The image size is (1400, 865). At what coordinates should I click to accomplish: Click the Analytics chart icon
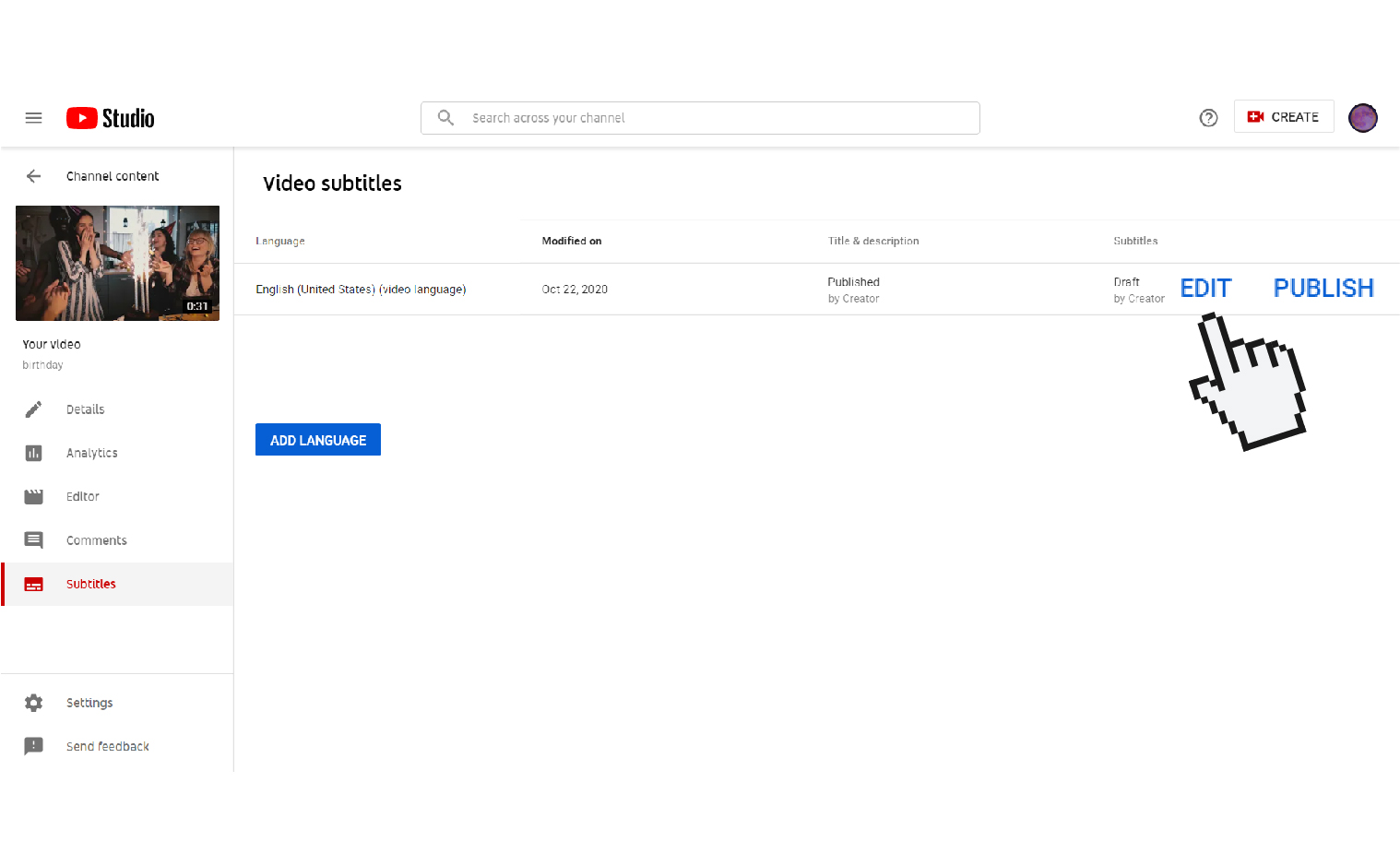point(33,453)
